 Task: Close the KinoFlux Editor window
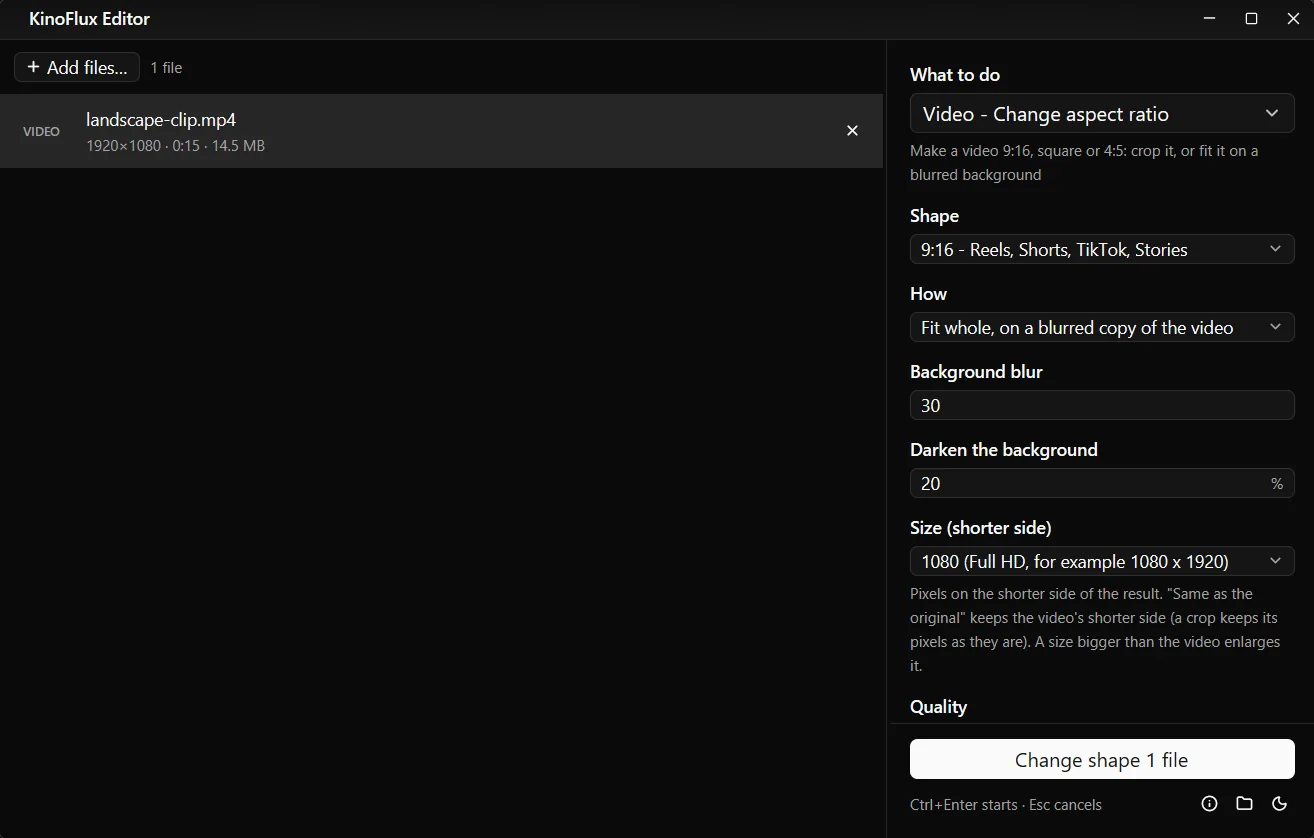tap(1293, 19)
